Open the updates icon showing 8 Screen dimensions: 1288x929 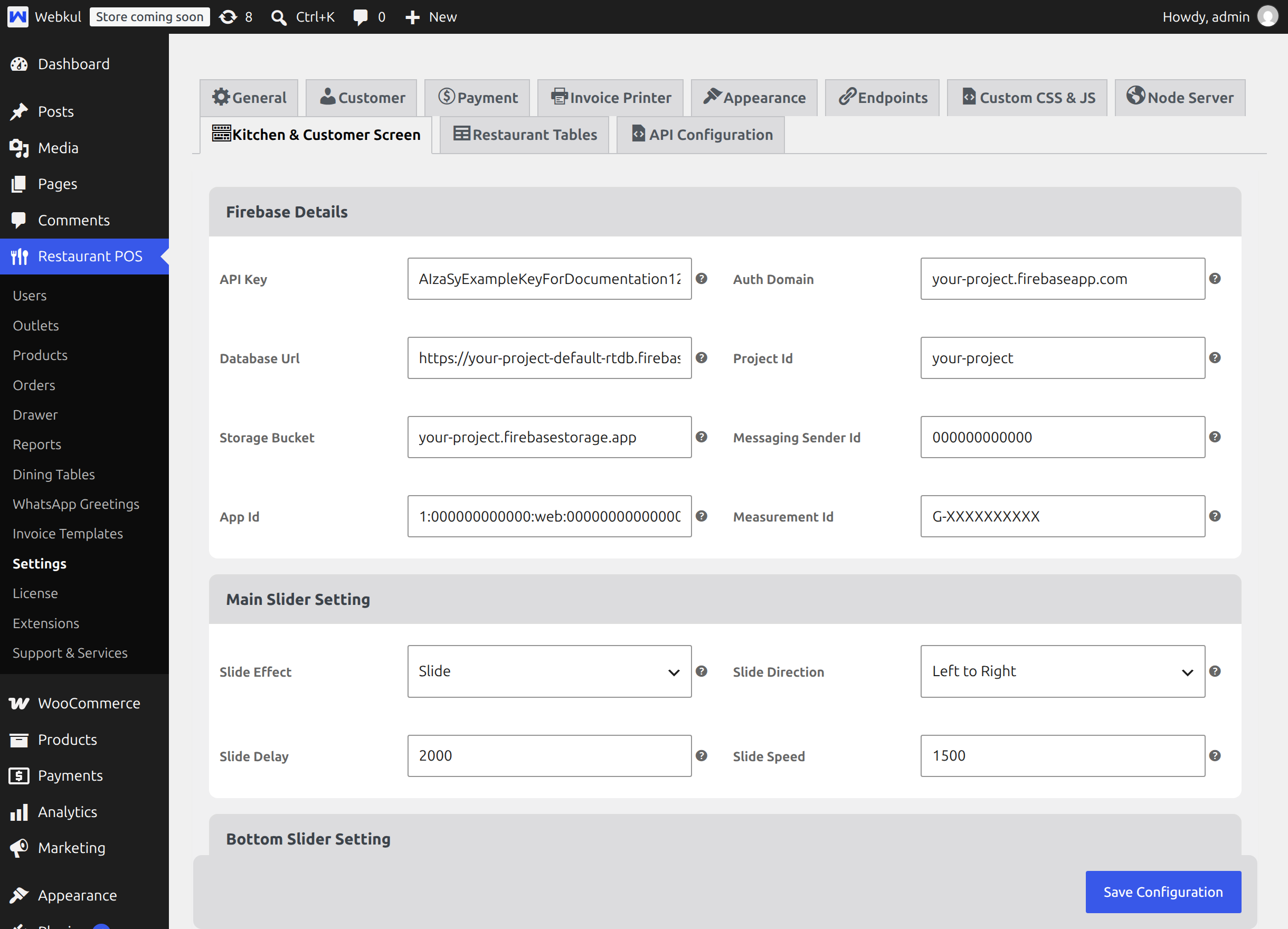coord(235,17)
